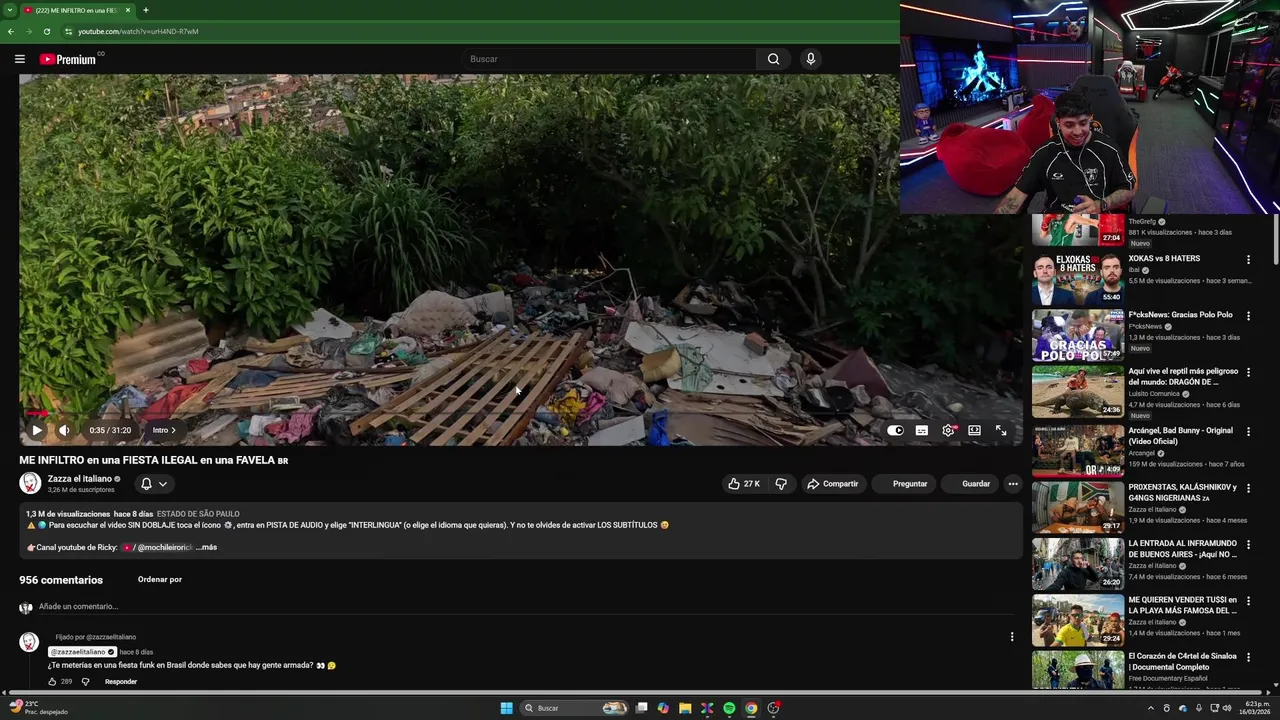Dislike the pinned @zazzaelitaliano comment
Screen dimensions: 1280x720
(85, 682)
